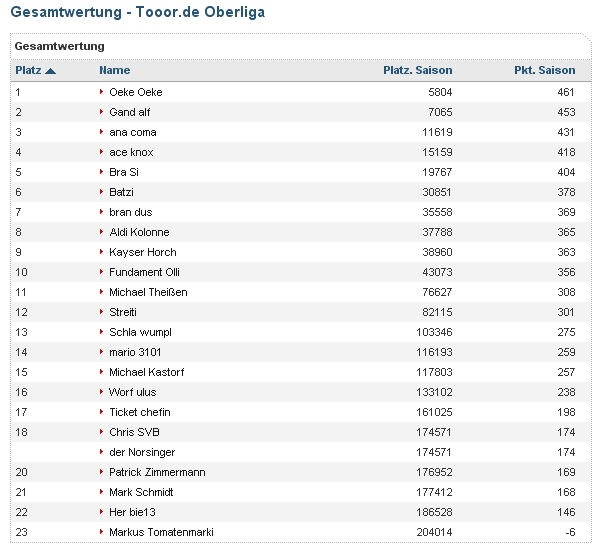The image size is (596, 549).
Task: Sort table by Platz. Saison column
Action: click(x=418, y=70)
